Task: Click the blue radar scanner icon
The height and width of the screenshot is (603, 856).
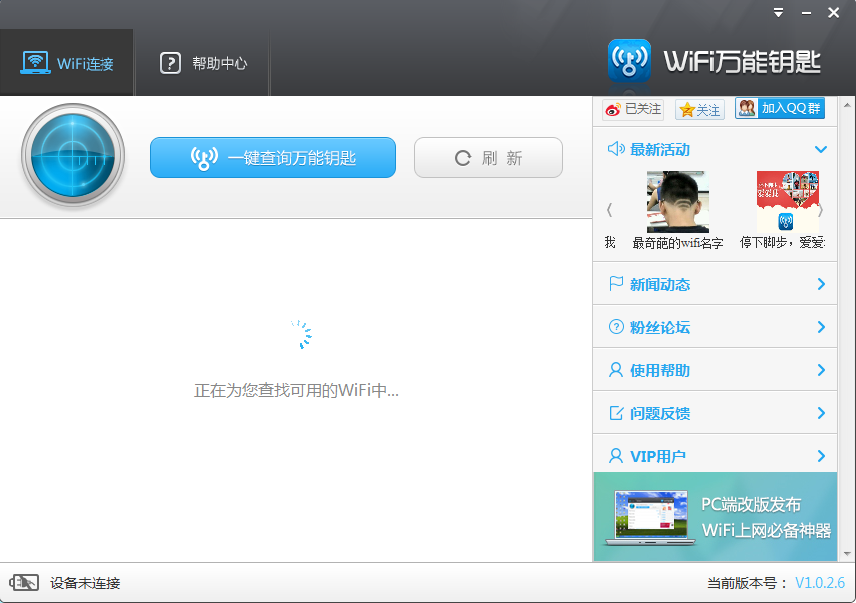Action: [73, 156]
